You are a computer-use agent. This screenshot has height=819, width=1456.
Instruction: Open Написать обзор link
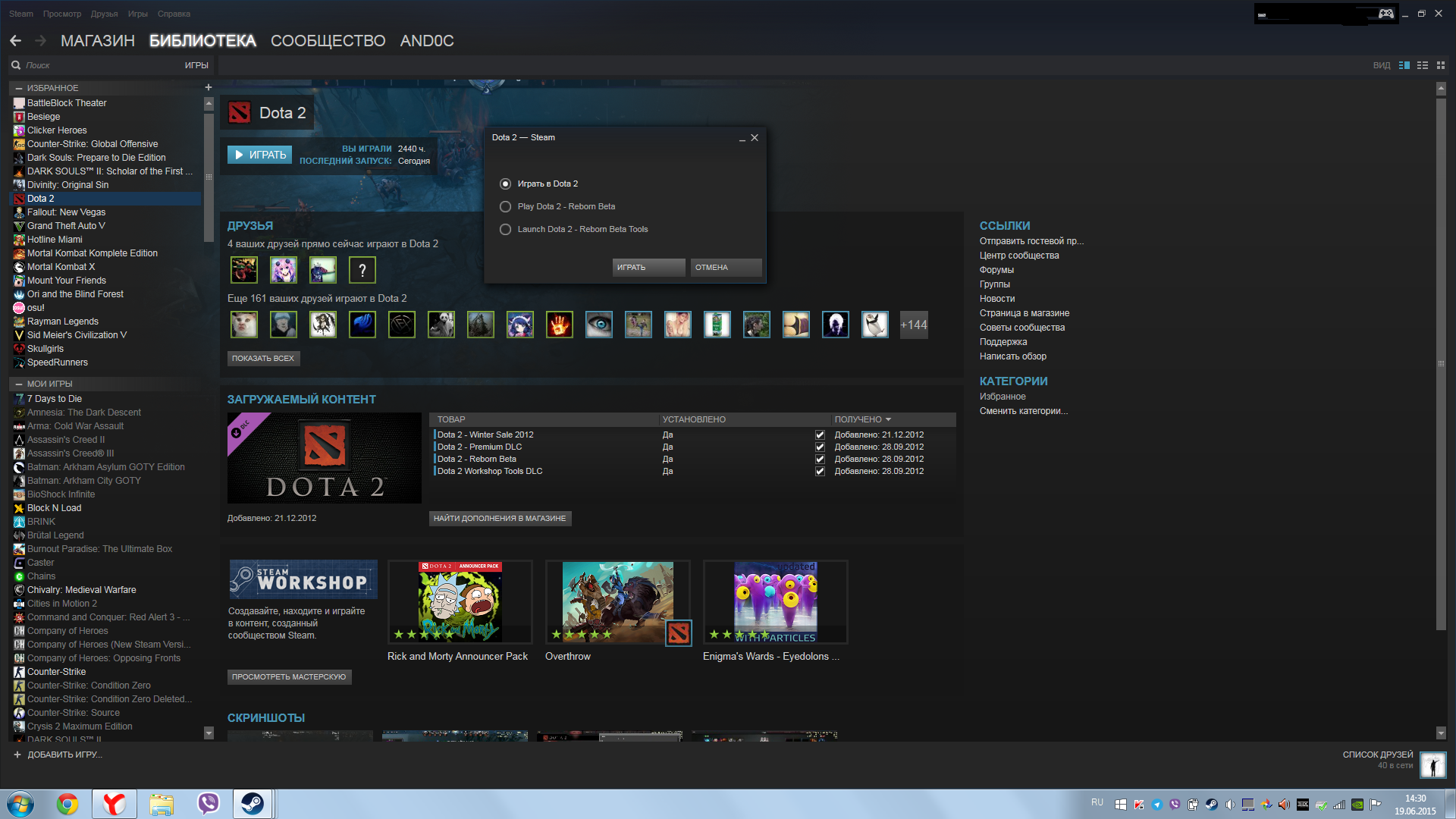(x=1013, y=356)
